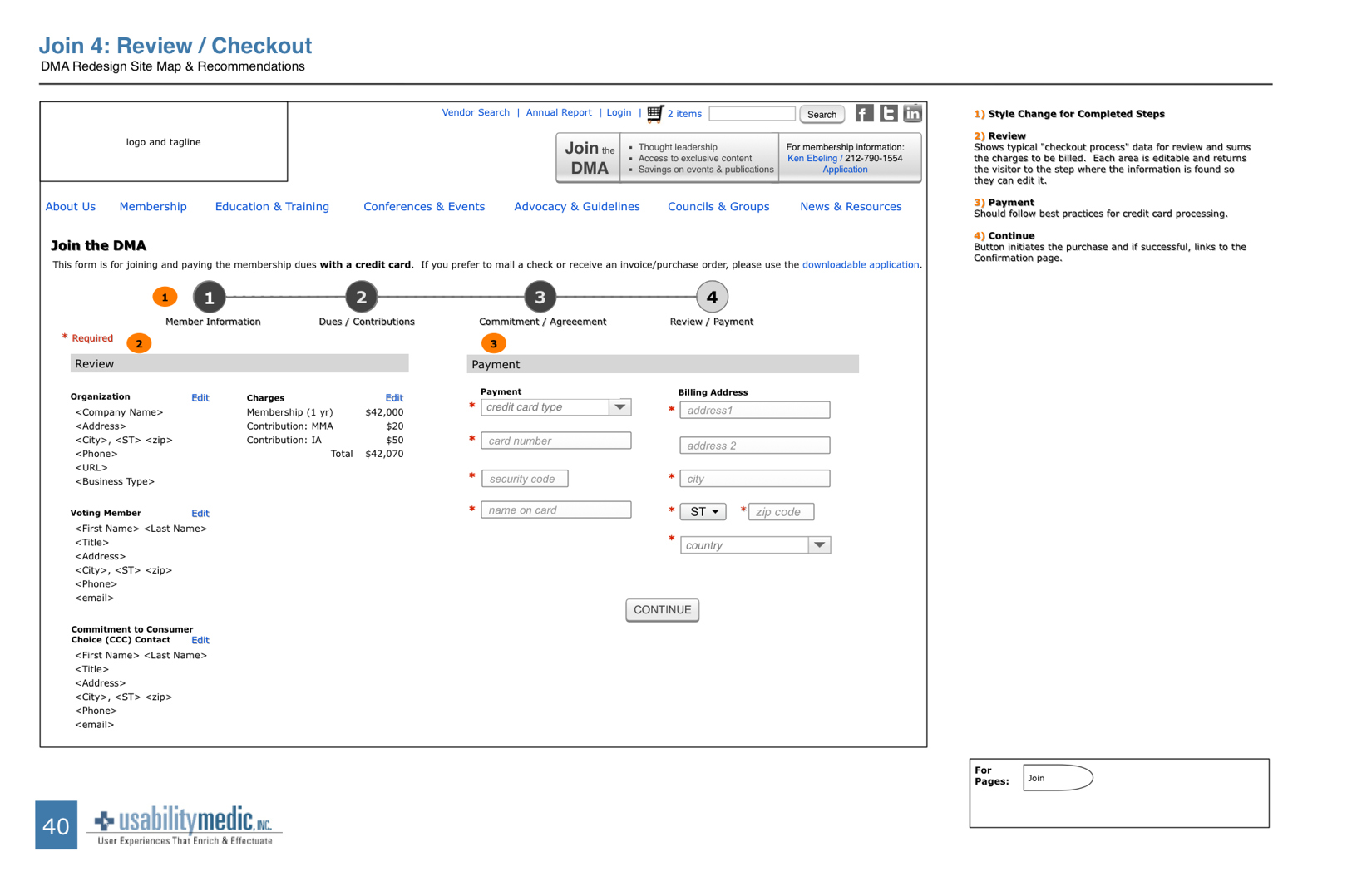Open the Application link in banner
Image resolution: width=1362 pixels, height=896 pixels.
pyautogui.click(x=845, y=170)
